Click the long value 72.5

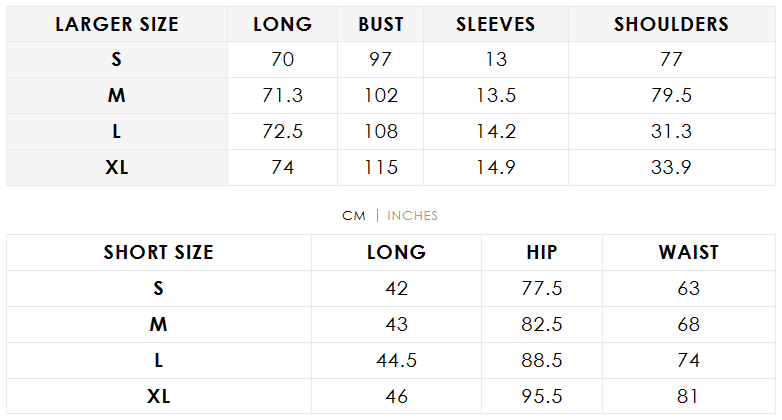click(x=283, y=131)
